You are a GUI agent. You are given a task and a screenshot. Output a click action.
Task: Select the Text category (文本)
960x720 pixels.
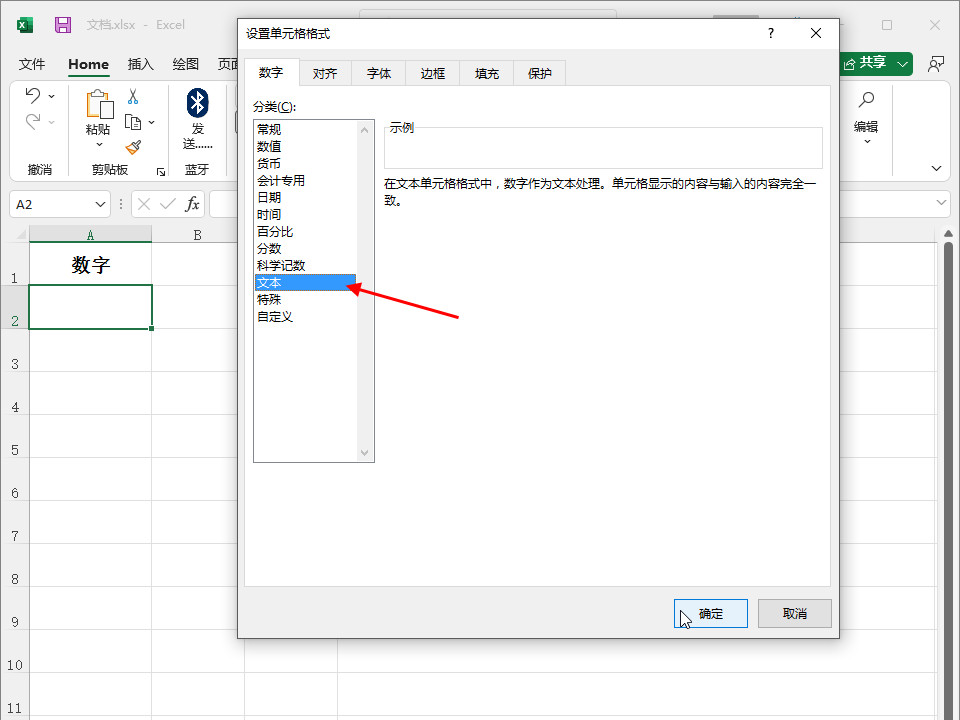(x=305, y=282)
